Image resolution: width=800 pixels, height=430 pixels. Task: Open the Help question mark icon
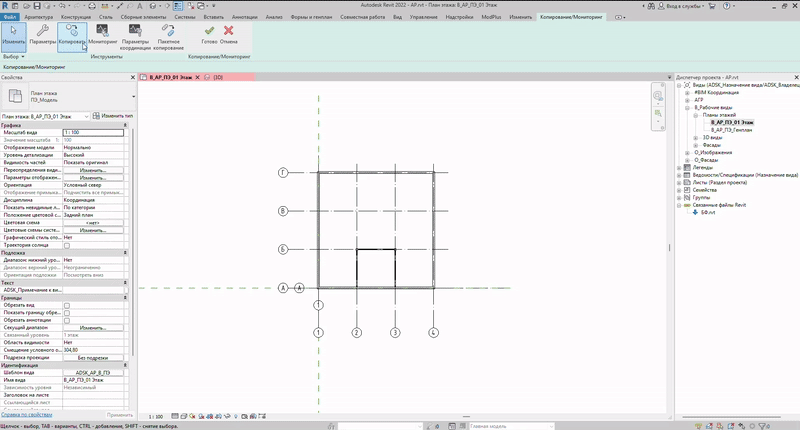pos(727,6)
